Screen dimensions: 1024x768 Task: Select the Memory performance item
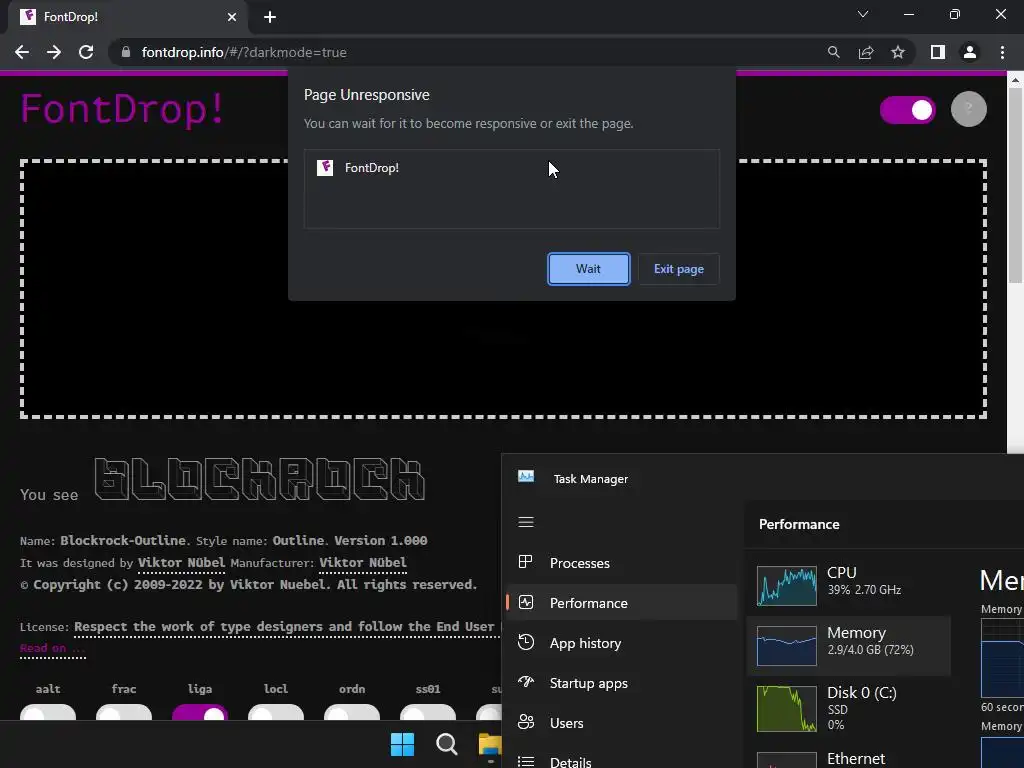pos(849,646)
